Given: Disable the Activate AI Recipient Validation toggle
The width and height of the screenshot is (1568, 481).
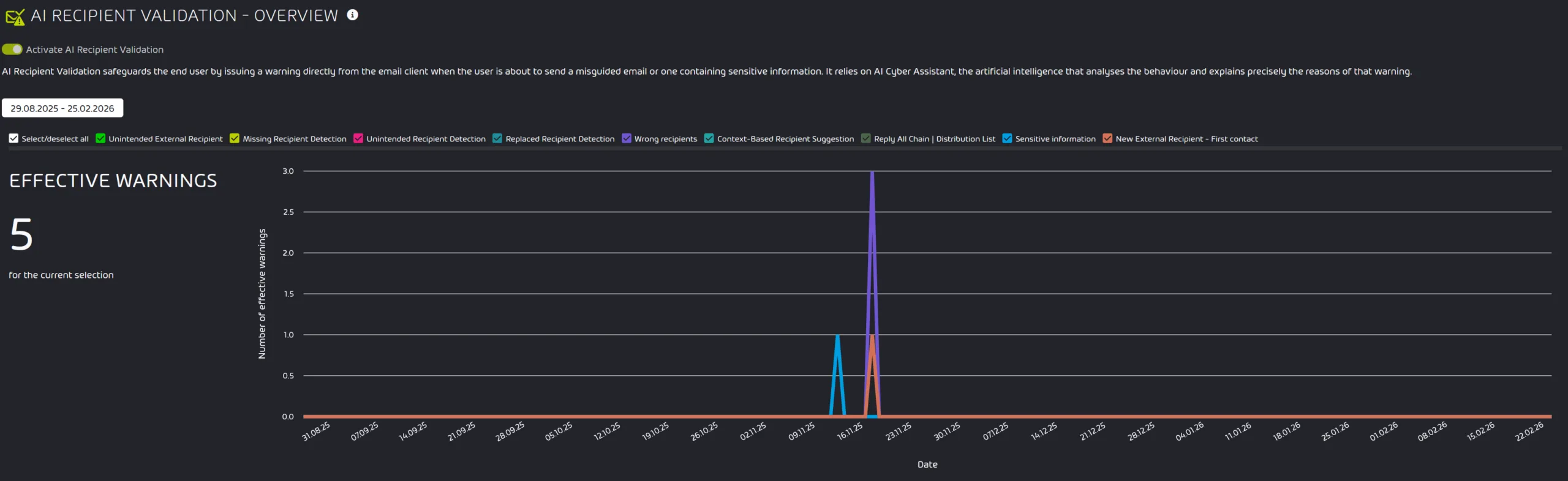Looking at the screenshot, I should [12, 50].
